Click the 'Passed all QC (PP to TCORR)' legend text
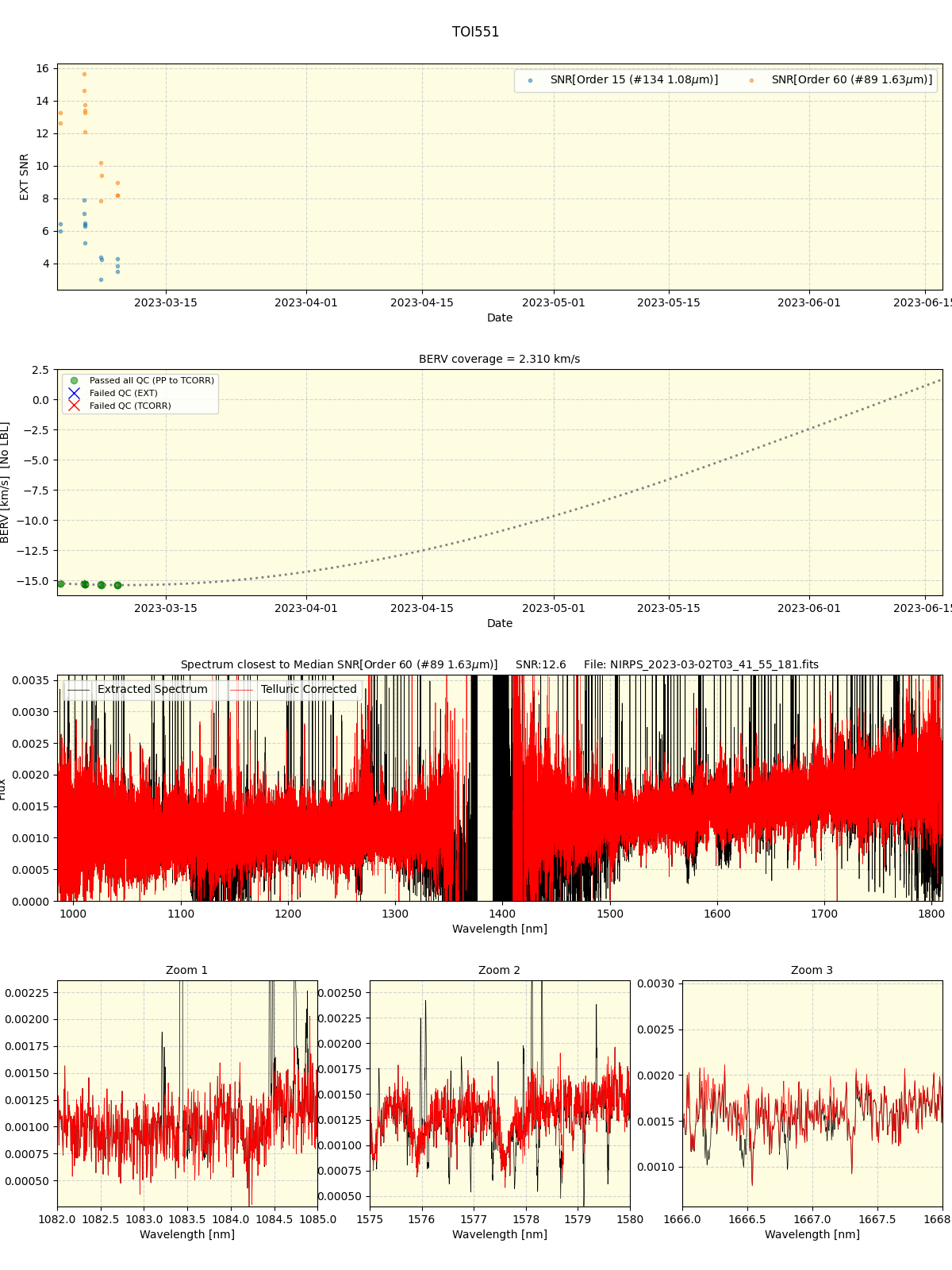 tap(152, 380)
